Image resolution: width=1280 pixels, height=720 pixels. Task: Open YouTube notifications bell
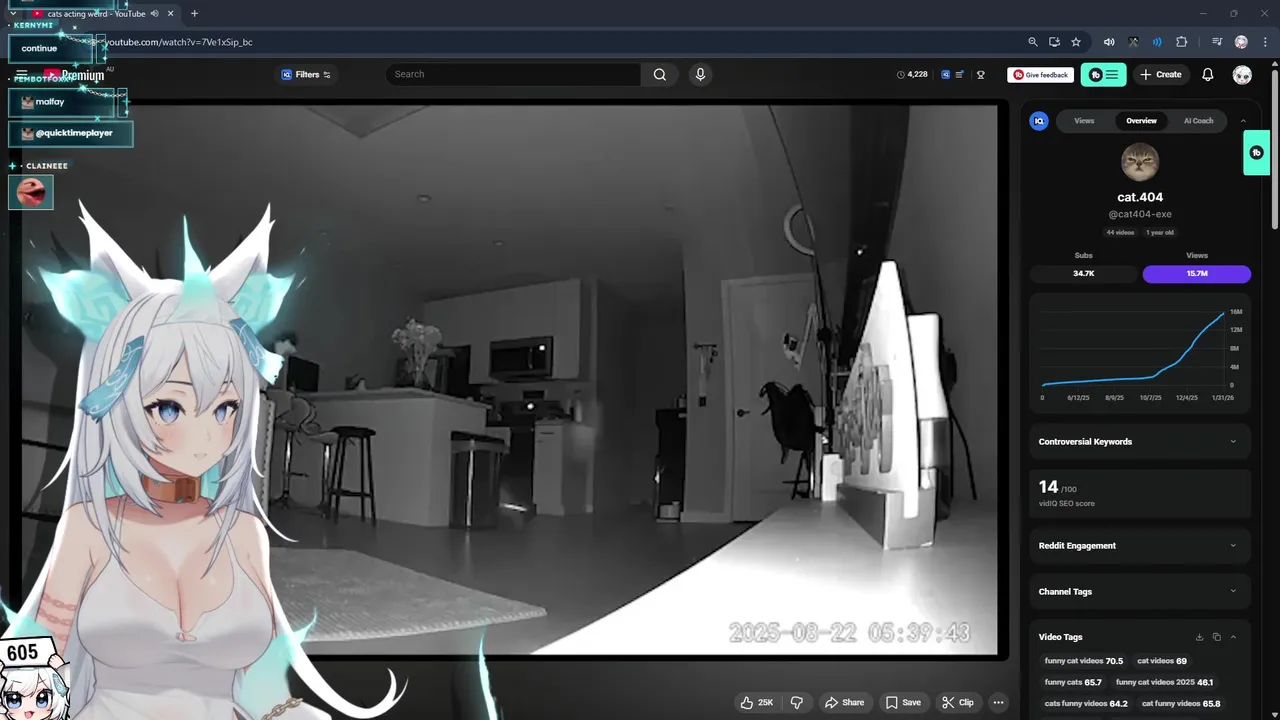(x=1208, y=75)
